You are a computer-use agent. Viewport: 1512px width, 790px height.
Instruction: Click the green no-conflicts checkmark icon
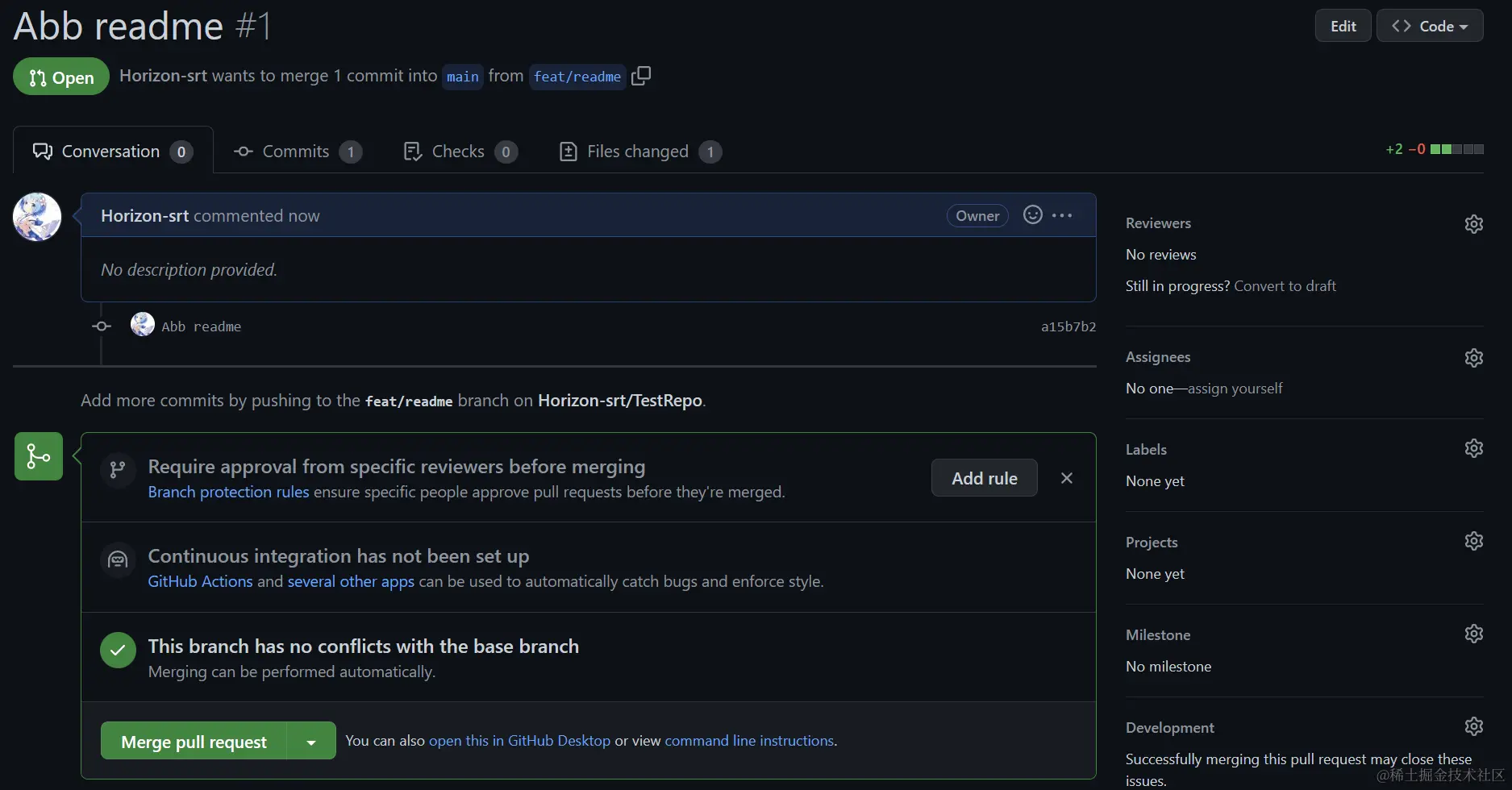click(x=118, y=650)
